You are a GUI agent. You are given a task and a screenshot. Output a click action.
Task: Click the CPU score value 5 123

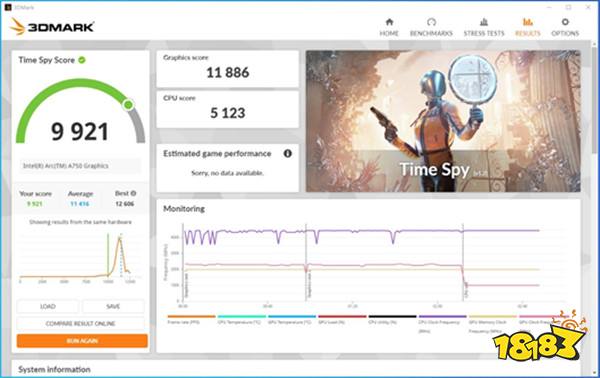228,113
